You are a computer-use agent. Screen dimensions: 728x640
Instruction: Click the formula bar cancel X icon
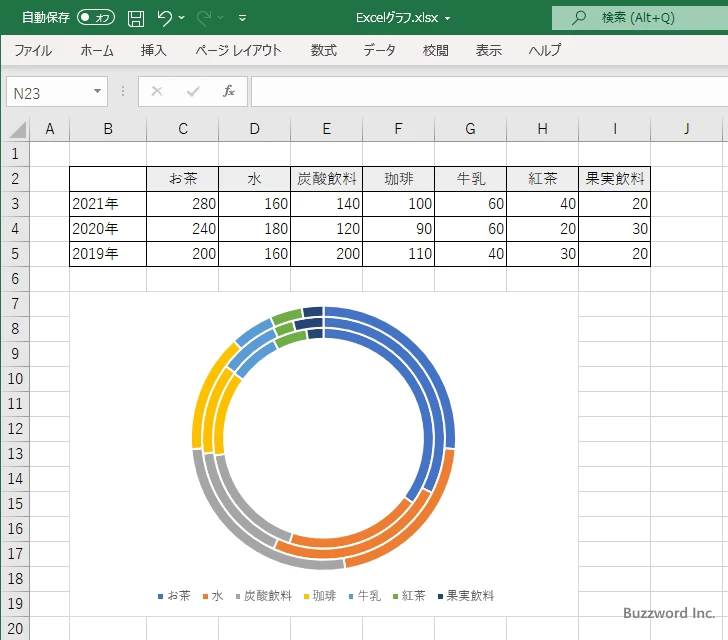tap(157, 91)
